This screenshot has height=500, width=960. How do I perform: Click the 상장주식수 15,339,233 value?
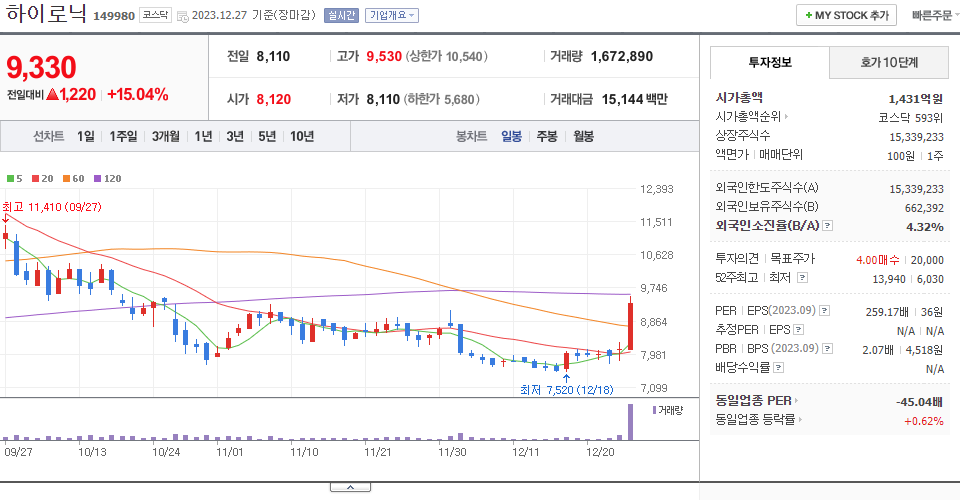pos(916,137)
